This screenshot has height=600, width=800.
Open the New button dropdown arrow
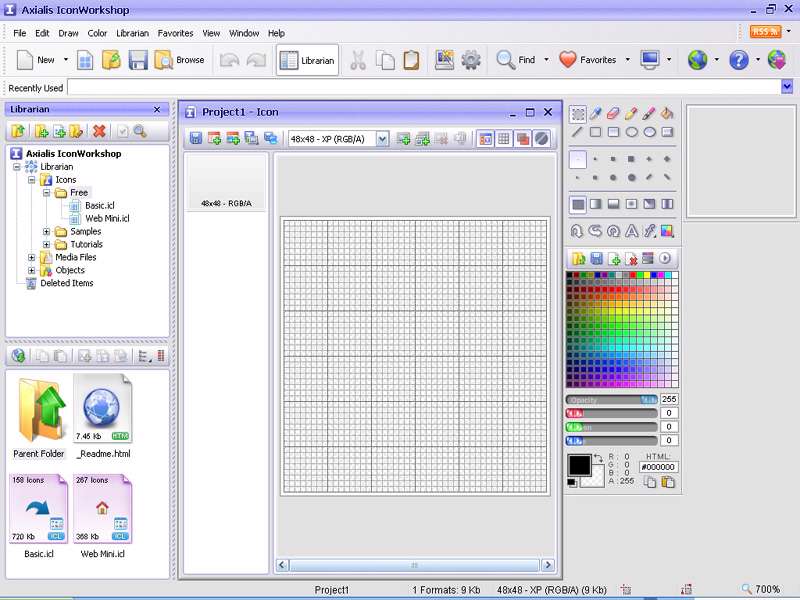tap(65, 60)
